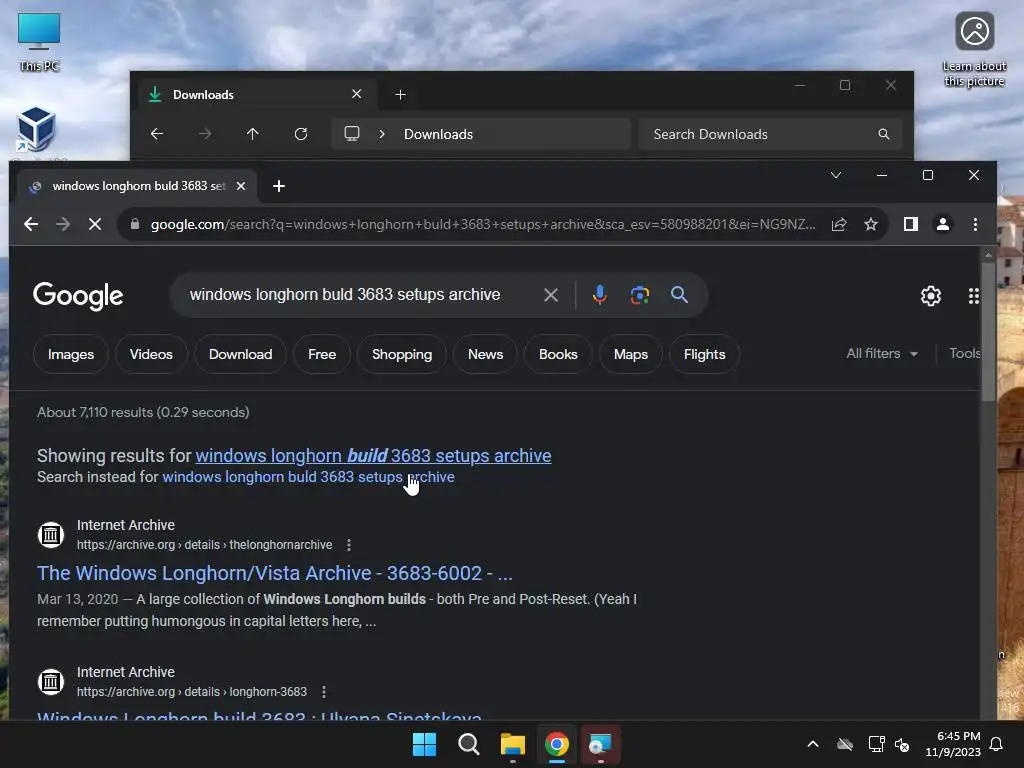Open notifications bell in taskbar

[x=996, y=744]
